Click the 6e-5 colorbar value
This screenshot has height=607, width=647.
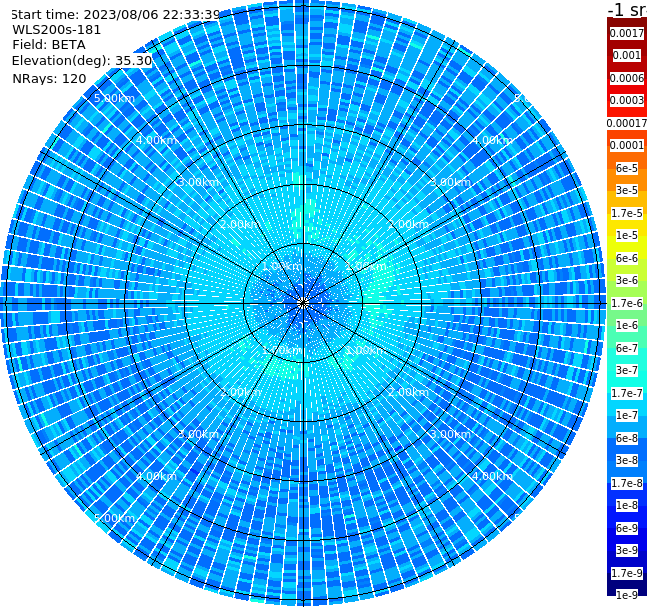(x=627, y=168)
